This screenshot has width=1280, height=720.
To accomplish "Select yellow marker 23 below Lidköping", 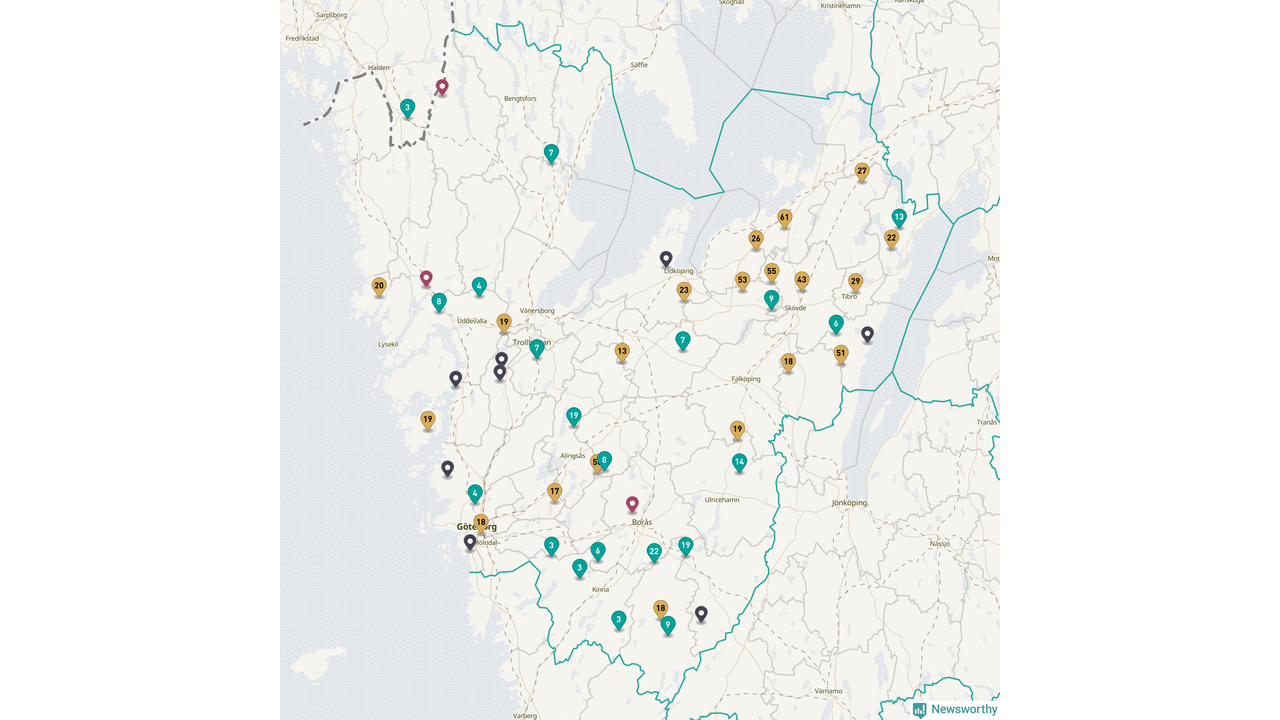I will point(684,291).
